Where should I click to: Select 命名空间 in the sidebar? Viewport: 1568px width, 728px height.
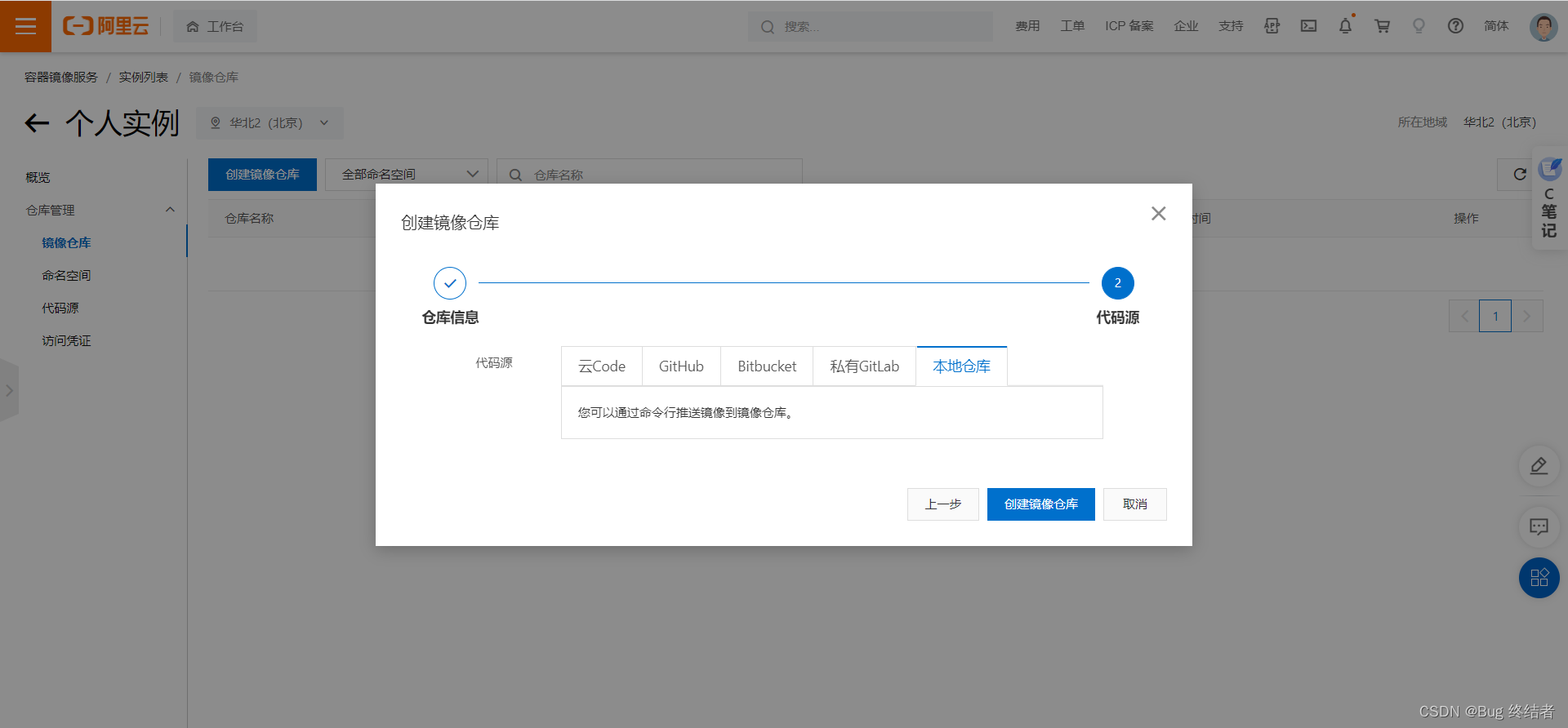click(66, 275)
